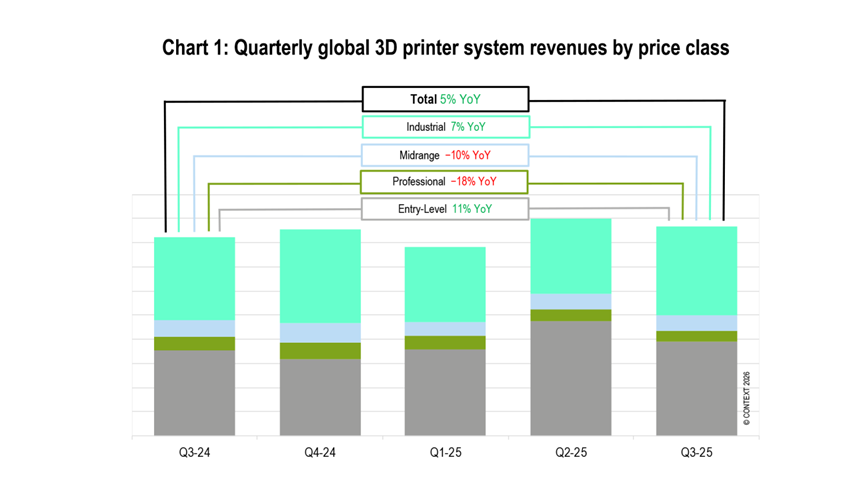This screenshot has width=865, height=487.
Task: Select the olive Professional segment in Q1-25 bar
Action: pos(445,342)
